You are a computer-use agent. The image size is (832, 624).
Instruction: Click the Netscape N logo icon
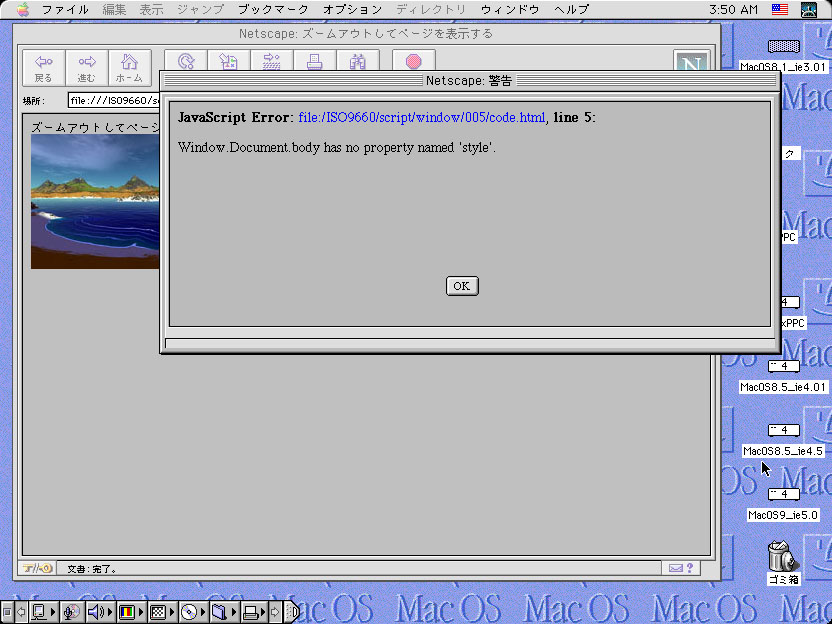click(x=691, y=65)
